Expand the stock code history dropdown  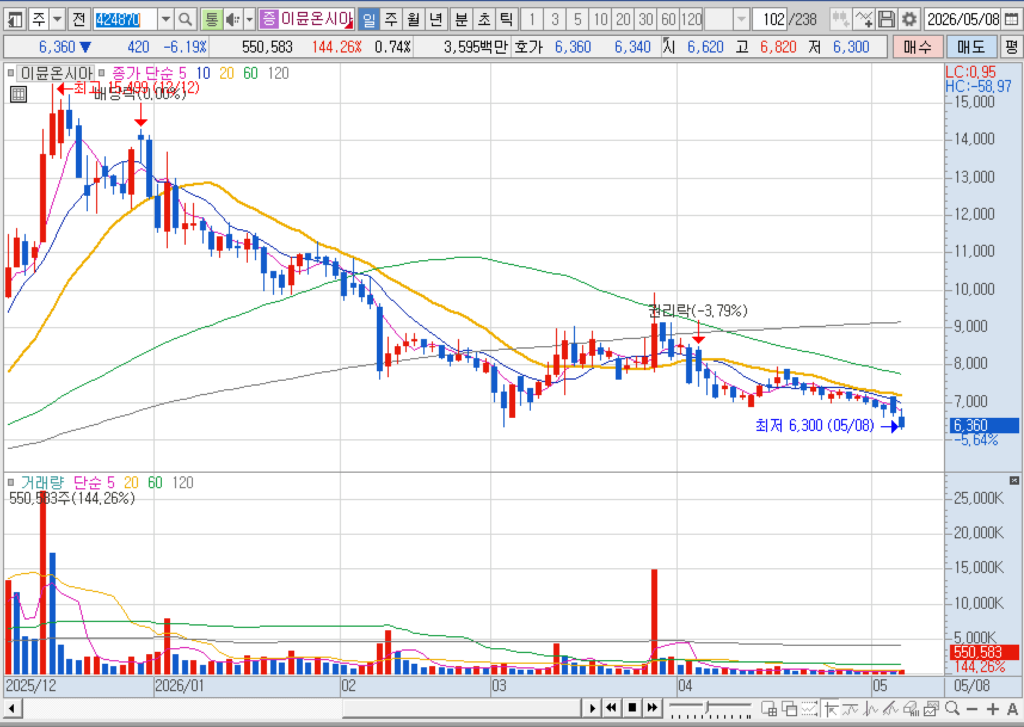166,20
